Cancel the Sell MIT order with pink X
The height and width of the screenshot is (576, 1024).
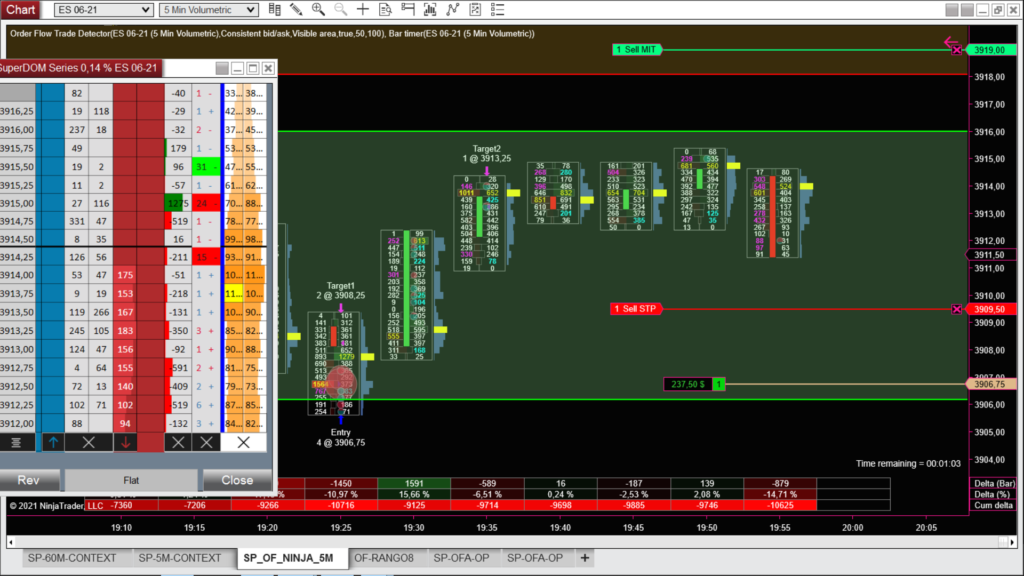[957, 50]
